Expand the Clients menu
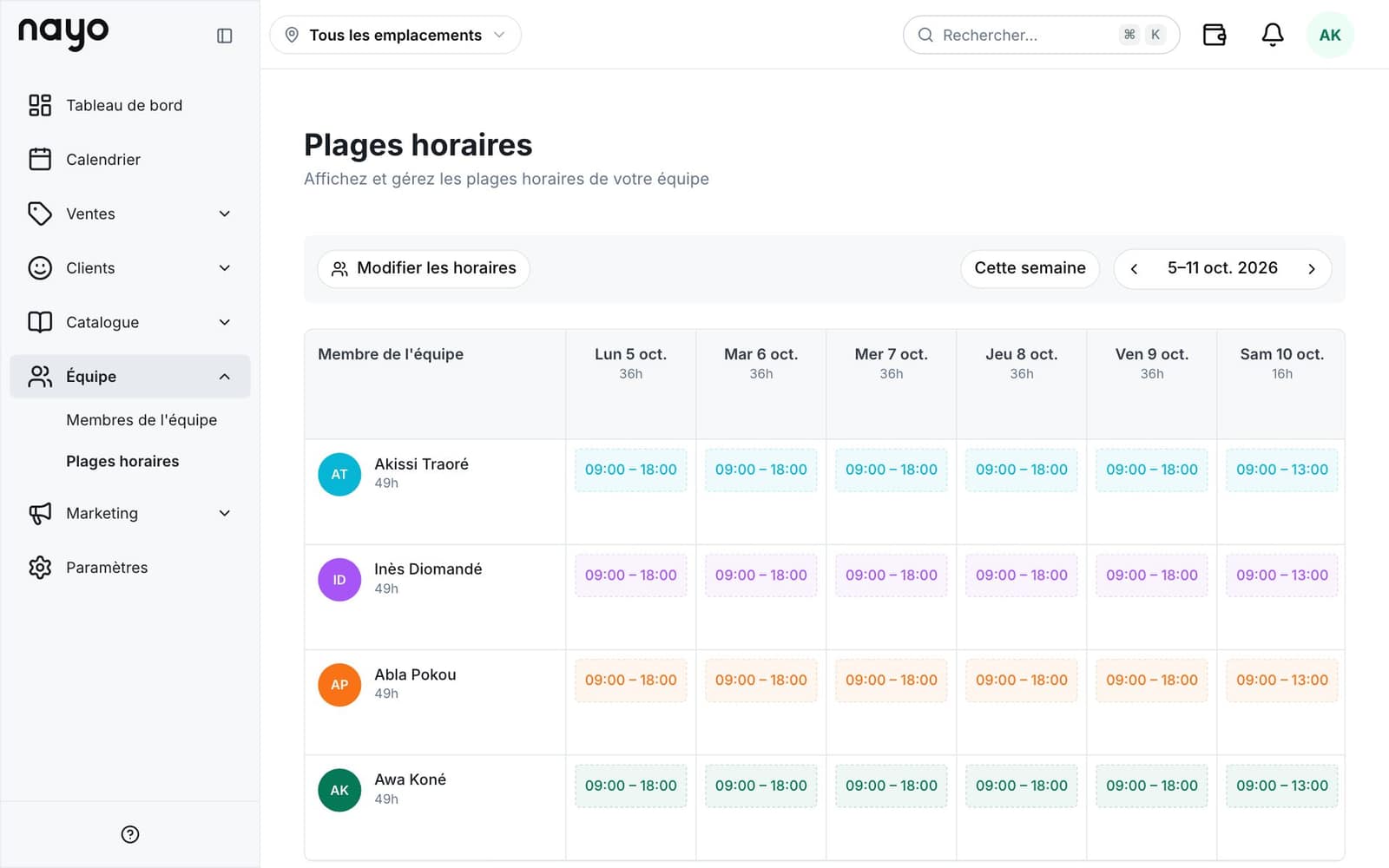Viewport: 1389px width, 868px height. (x=130, y=268)
